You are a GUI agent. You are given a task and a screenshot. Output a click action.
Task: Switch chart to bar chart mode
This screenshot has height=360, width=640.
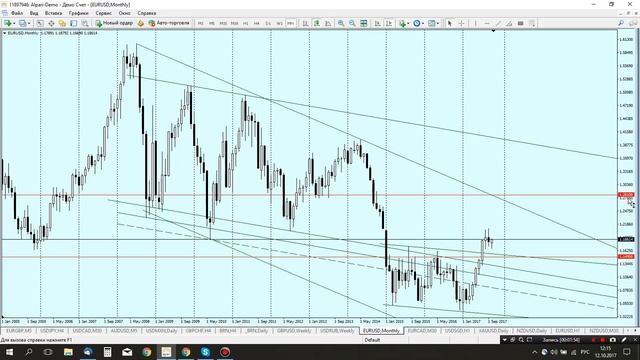click(x=305, y=23)
